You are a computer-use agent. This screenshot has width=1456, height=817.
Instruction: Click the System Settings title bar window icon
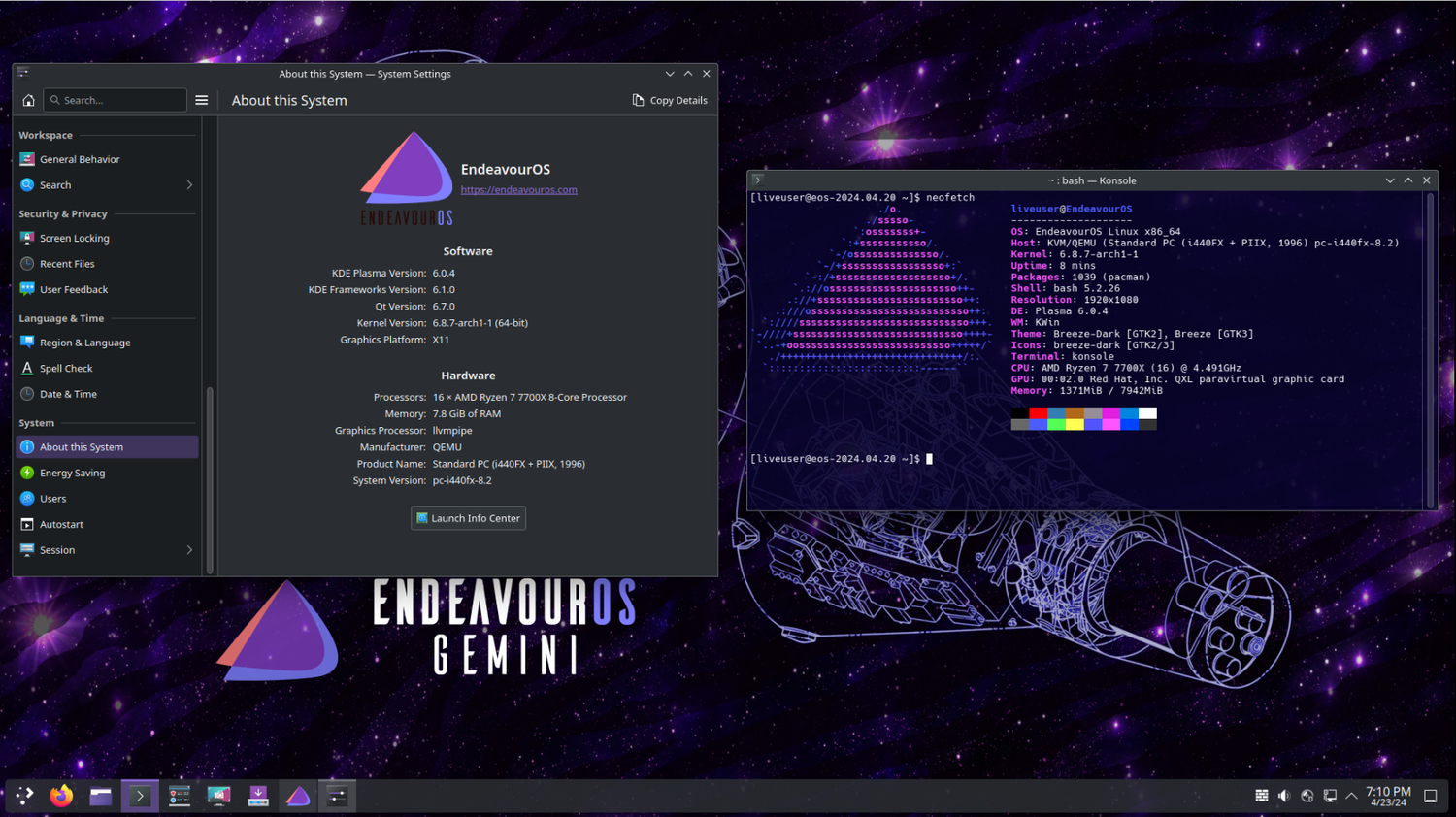(x=22, y=73)
